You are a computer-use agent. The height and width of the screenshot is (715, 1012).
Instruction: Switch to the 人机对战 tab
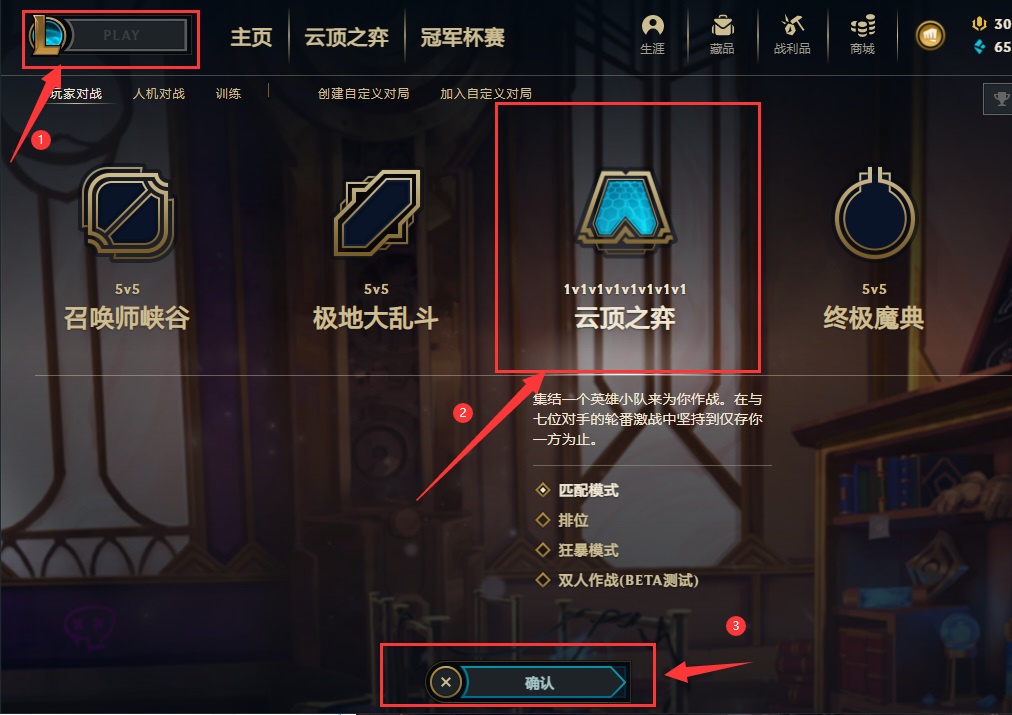159,94
